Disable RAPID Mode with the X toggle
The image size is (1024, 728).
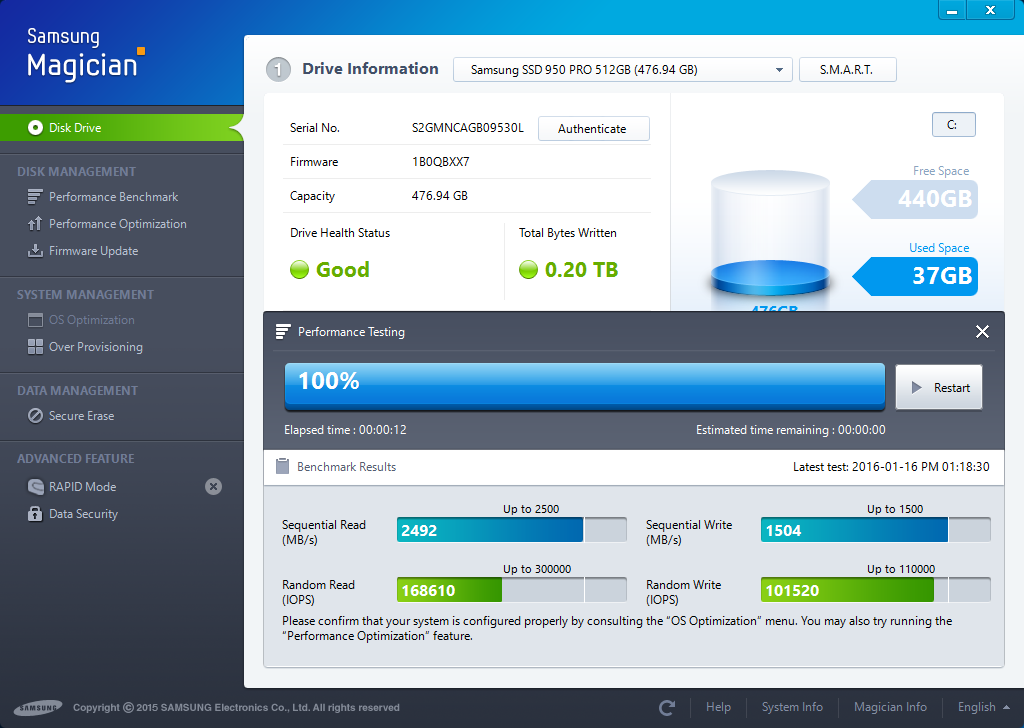(x=213, y=487)
